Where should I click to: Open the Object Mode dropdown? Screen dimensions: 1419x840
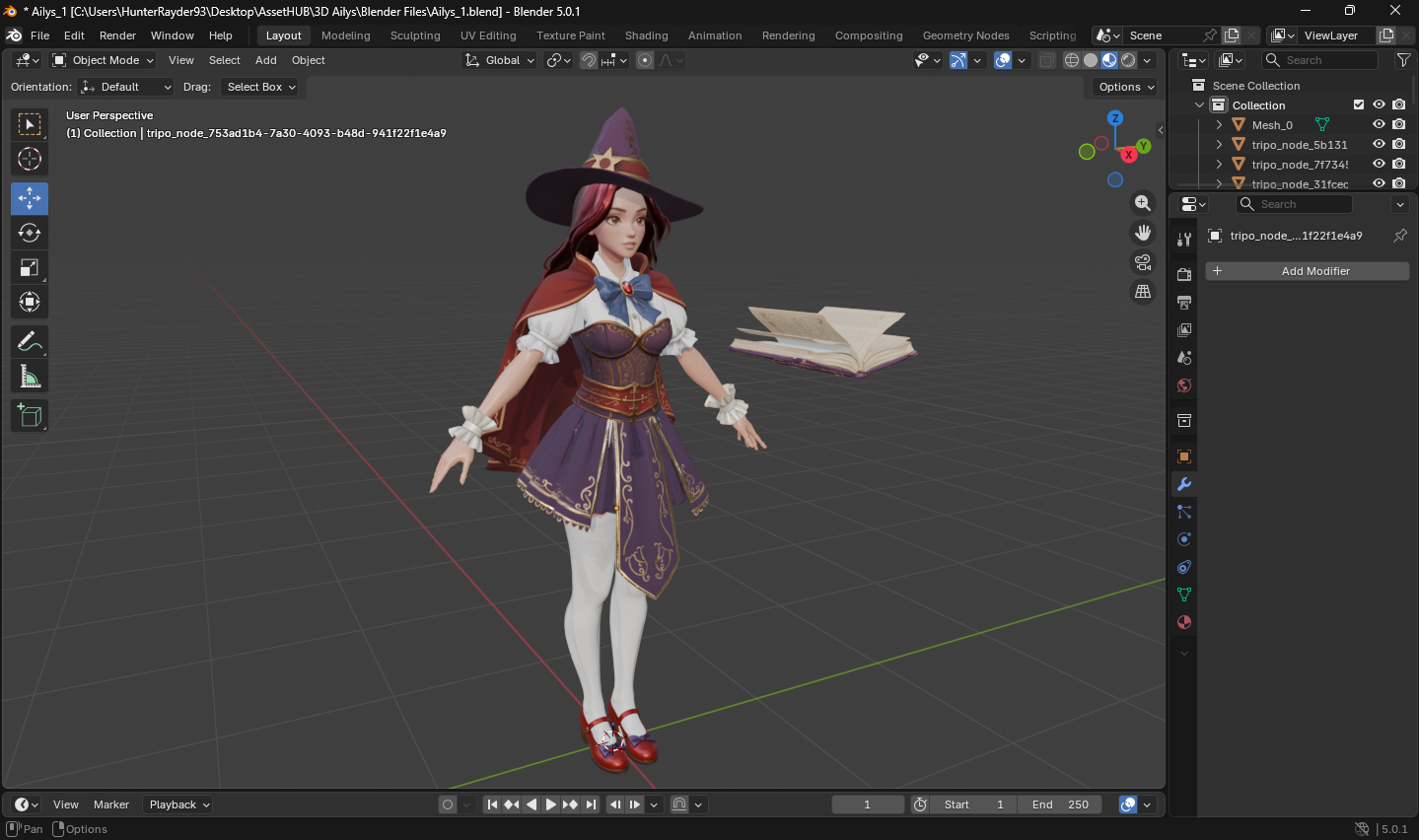pyautogui.click(x=104, y=60)
